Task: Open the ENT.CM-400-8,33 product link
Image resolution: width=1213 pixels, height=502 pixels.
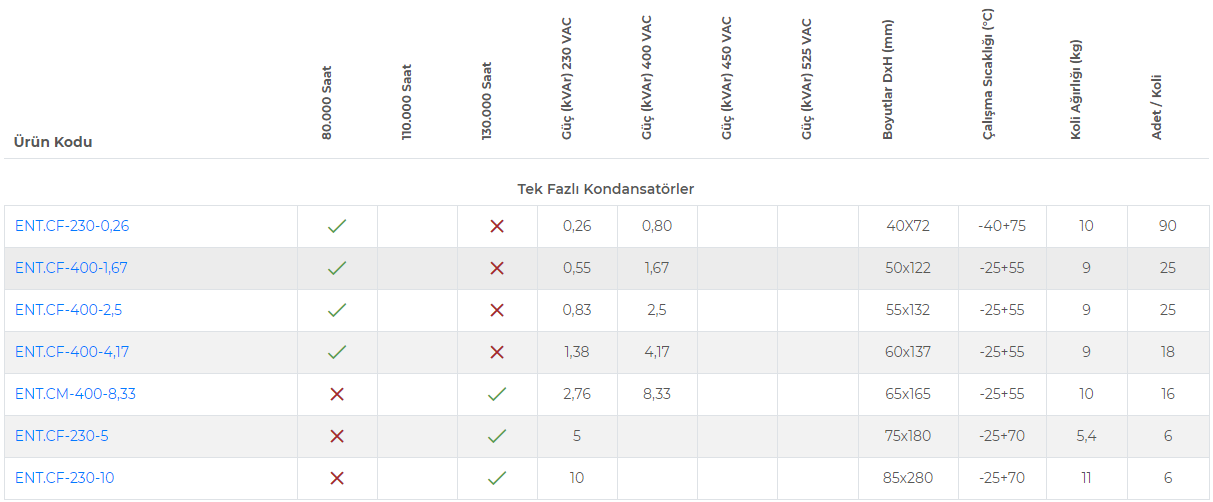Action: point(75,394)
